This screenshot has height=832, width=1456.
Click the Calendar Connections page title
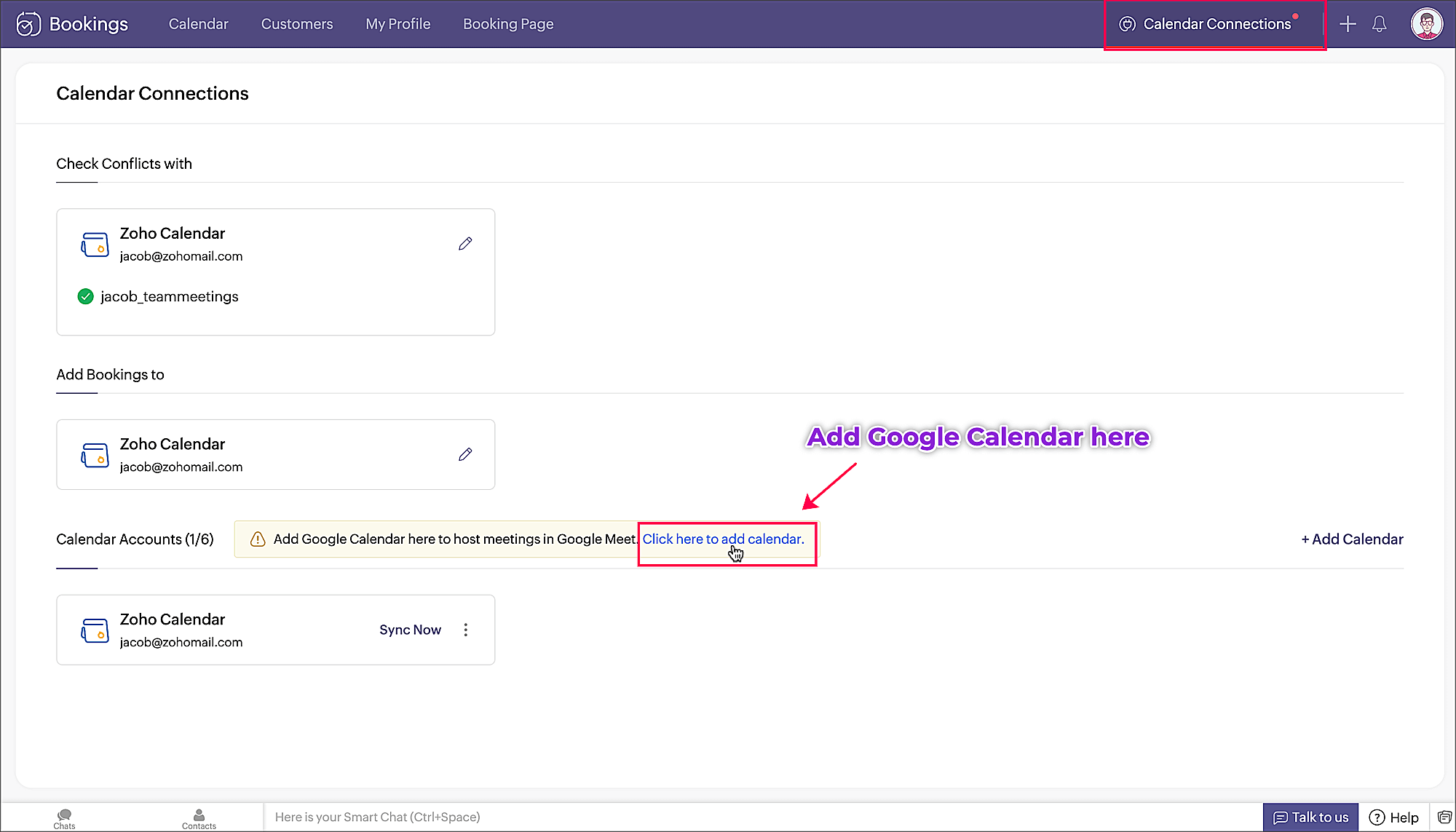152,93
